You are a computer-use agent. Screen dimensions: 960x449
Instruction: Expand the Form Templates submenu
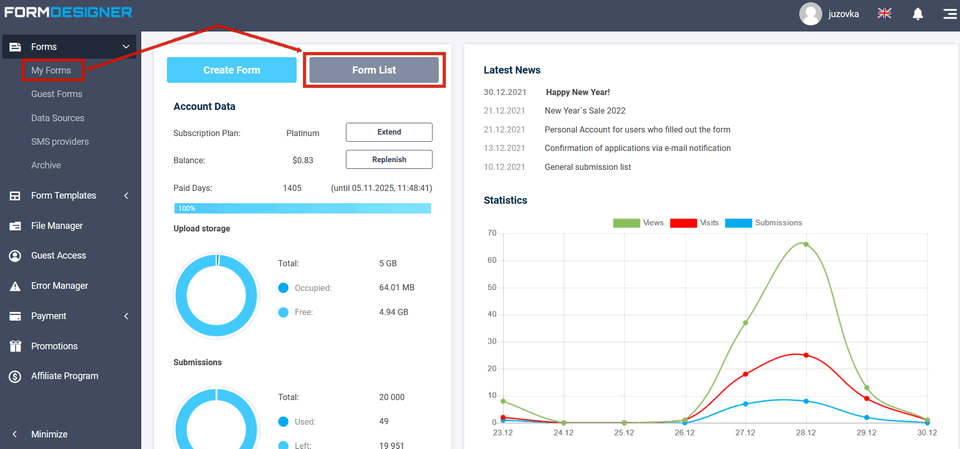126,196
